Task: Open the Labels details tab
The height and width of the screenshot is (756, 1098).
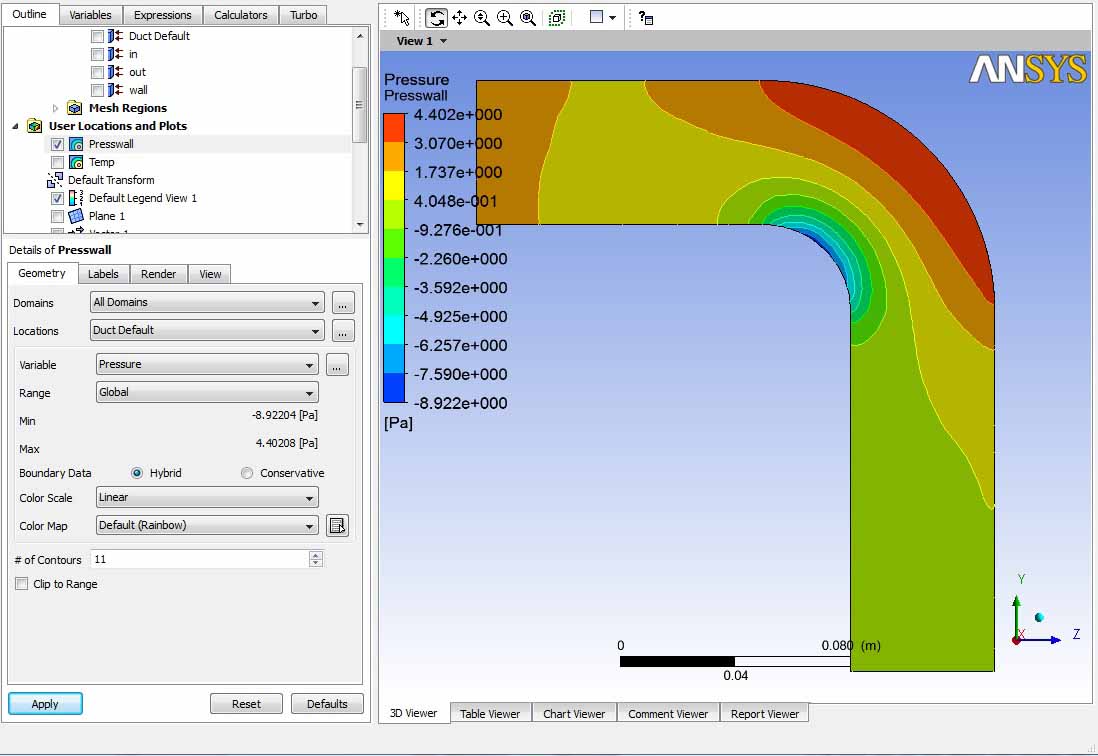Action: (x=103, y=274)
